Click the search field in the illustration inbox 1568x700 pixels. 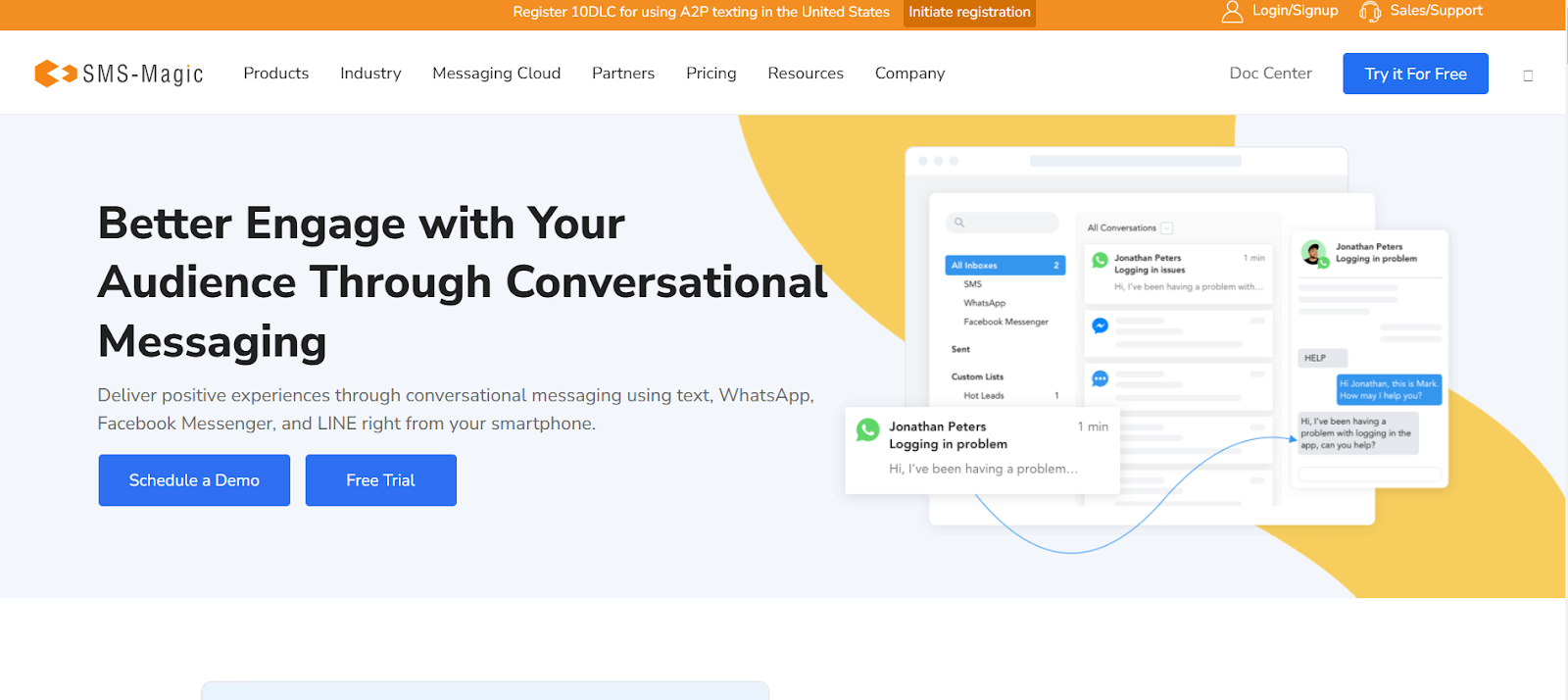(x=1003, y=223)
